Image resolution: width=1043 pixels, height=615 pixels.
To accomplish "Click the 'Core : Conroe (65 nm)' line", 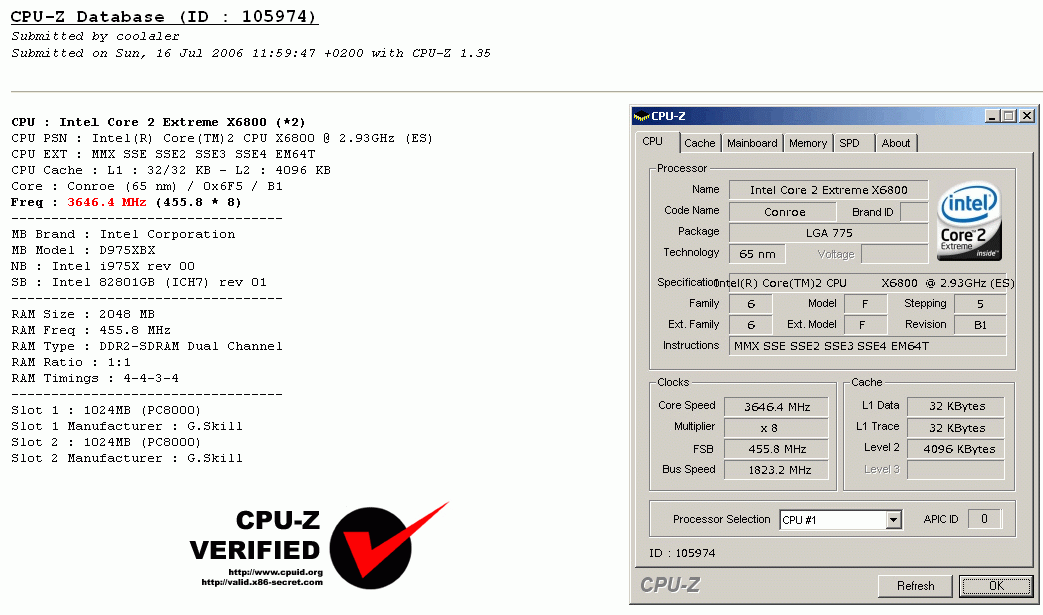I will 146,186.
